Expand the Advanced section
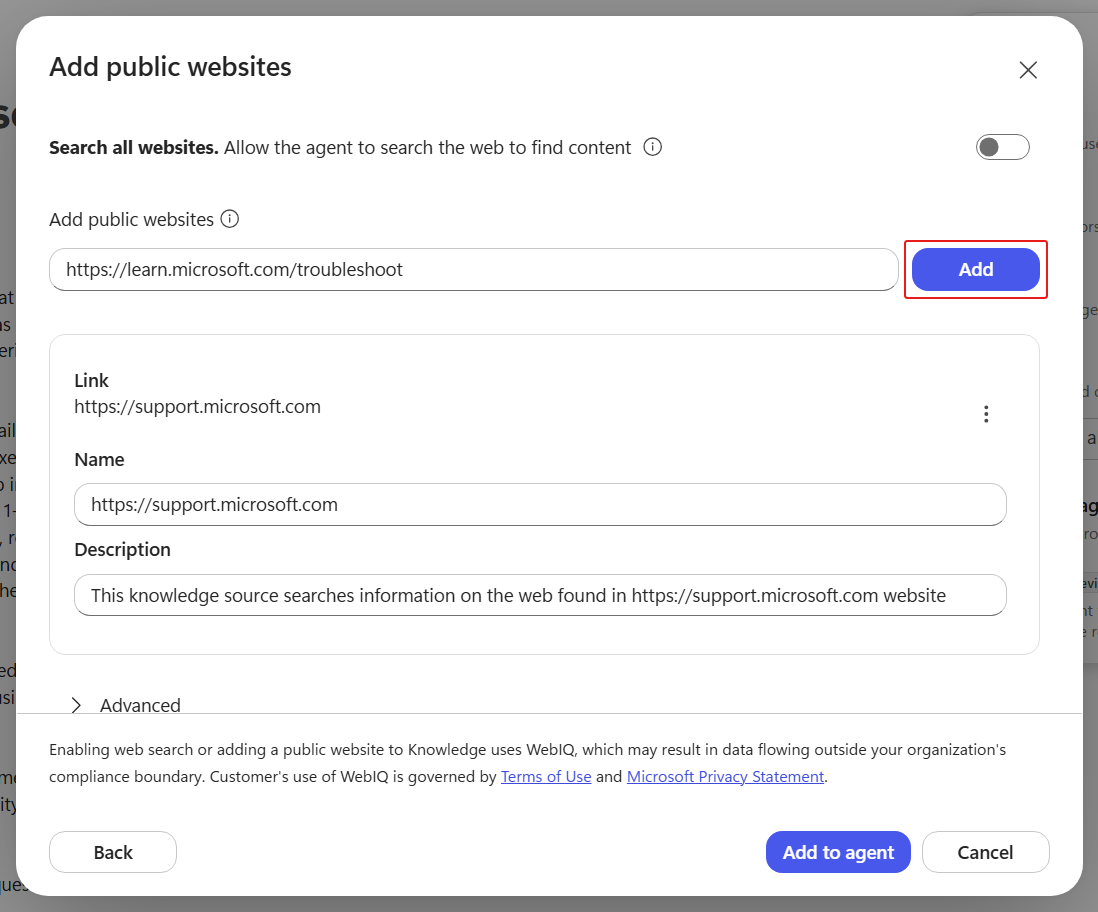1098x912 pixels. tap(126, 705)
